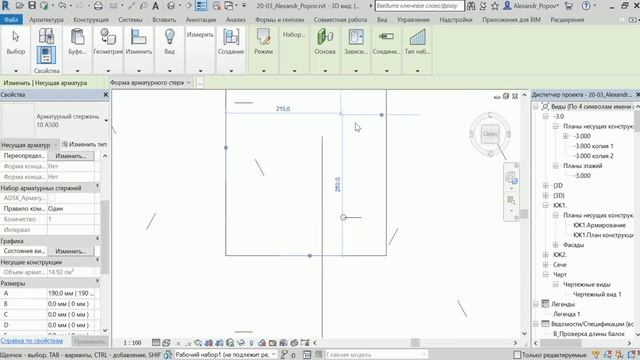Expand the 'КЖ2.' node in project browser
640x360 pixels.
pos(546,255)
